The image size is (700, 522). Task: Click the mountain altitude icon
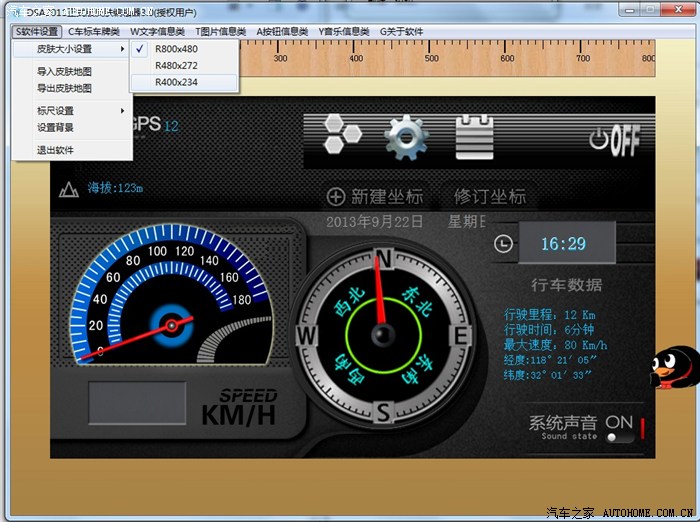(69, 188)
